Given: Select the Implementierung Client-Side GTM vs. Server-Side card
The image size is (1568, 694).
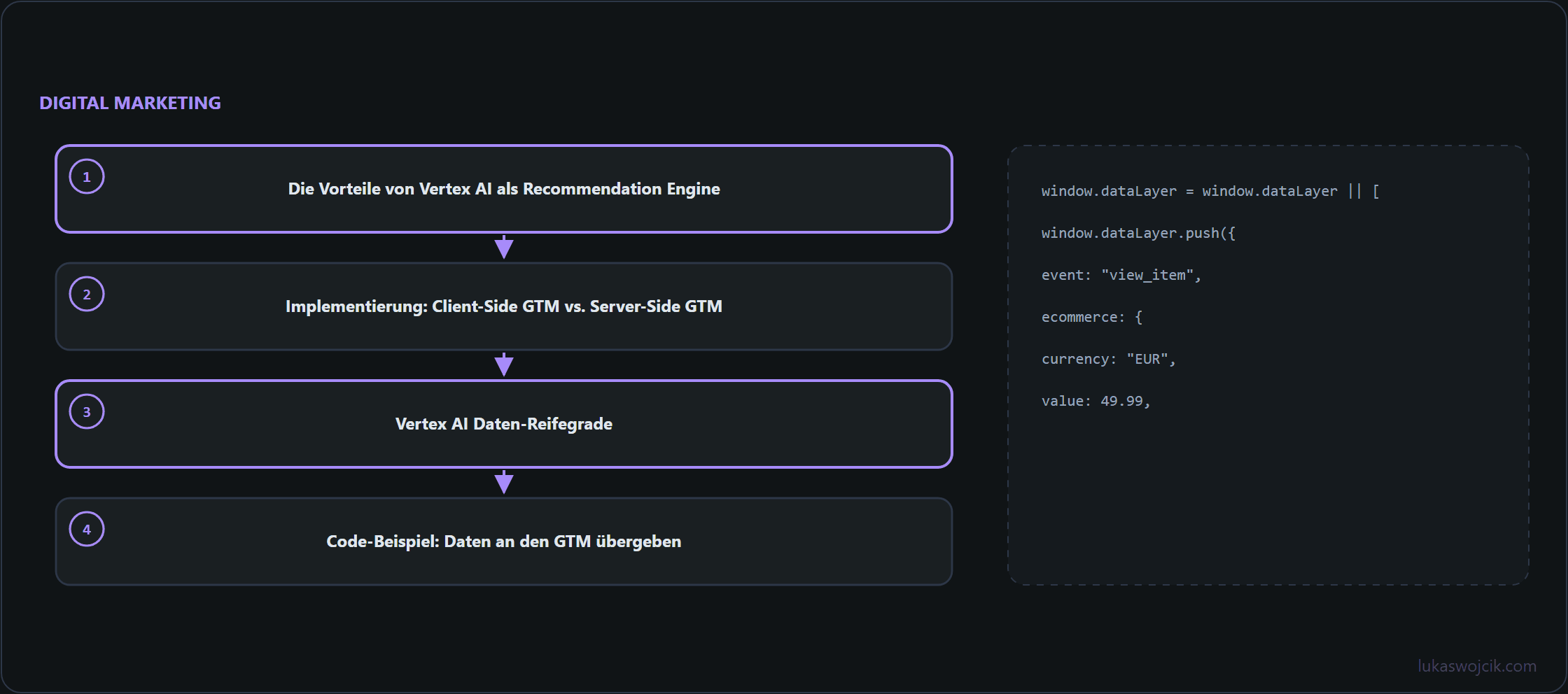Looking at the screenshot, I should click(504, 306).
